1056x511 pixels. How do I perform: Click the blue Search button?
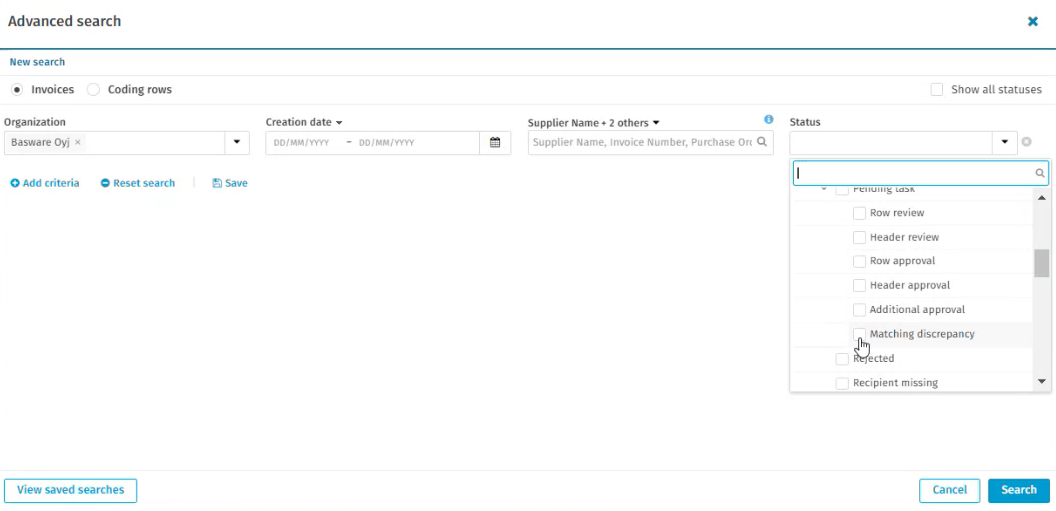(1019, 490)
